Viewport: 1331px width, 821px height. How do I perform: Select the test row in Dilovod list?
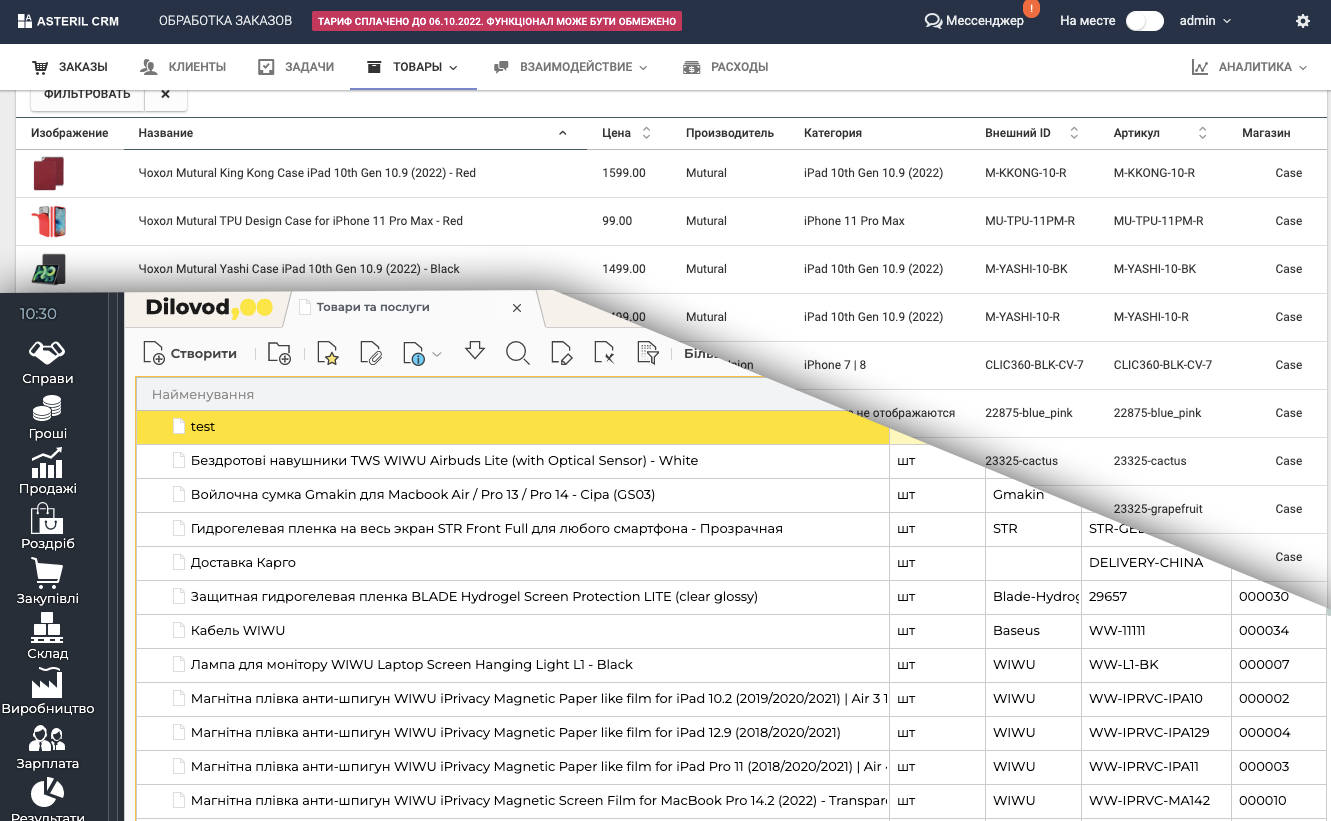tap(513, 427)
